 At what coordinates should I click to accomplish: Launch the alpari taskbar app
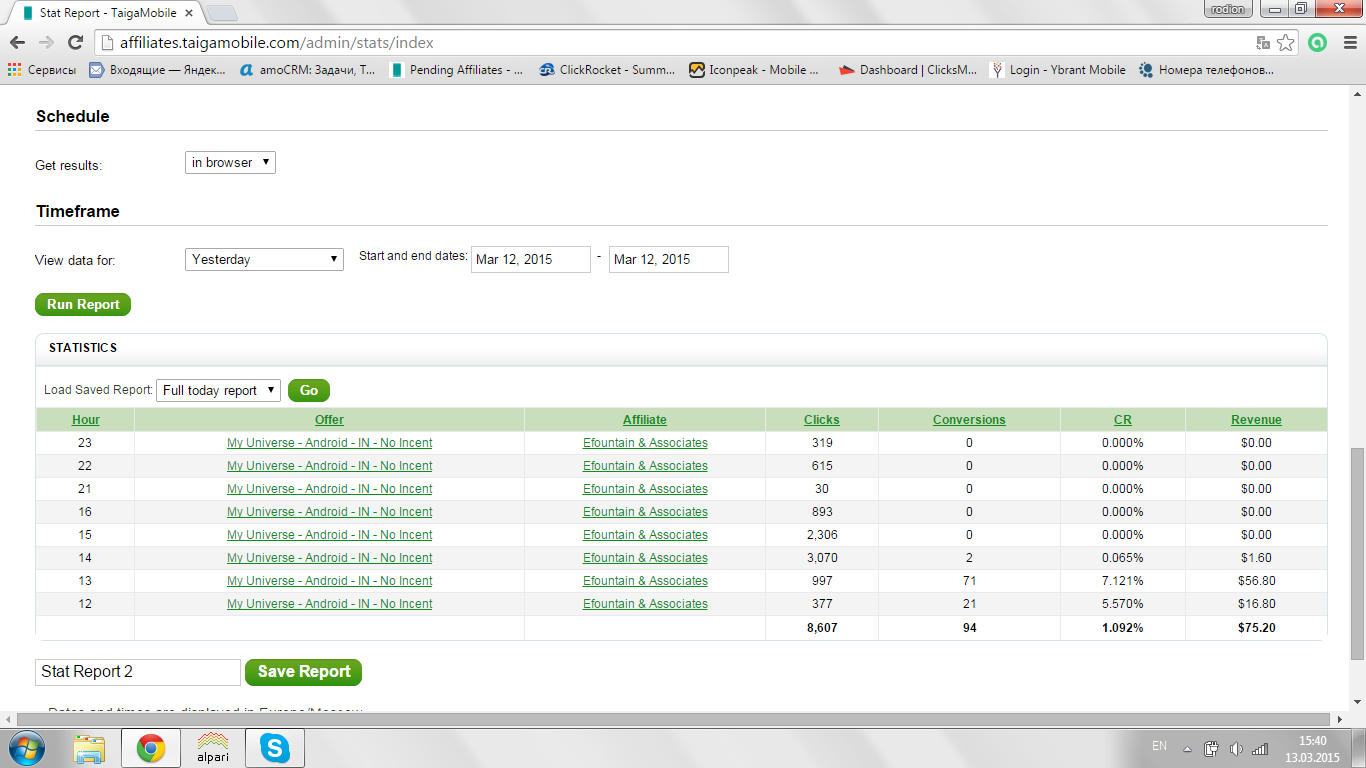tap(212, 748)
